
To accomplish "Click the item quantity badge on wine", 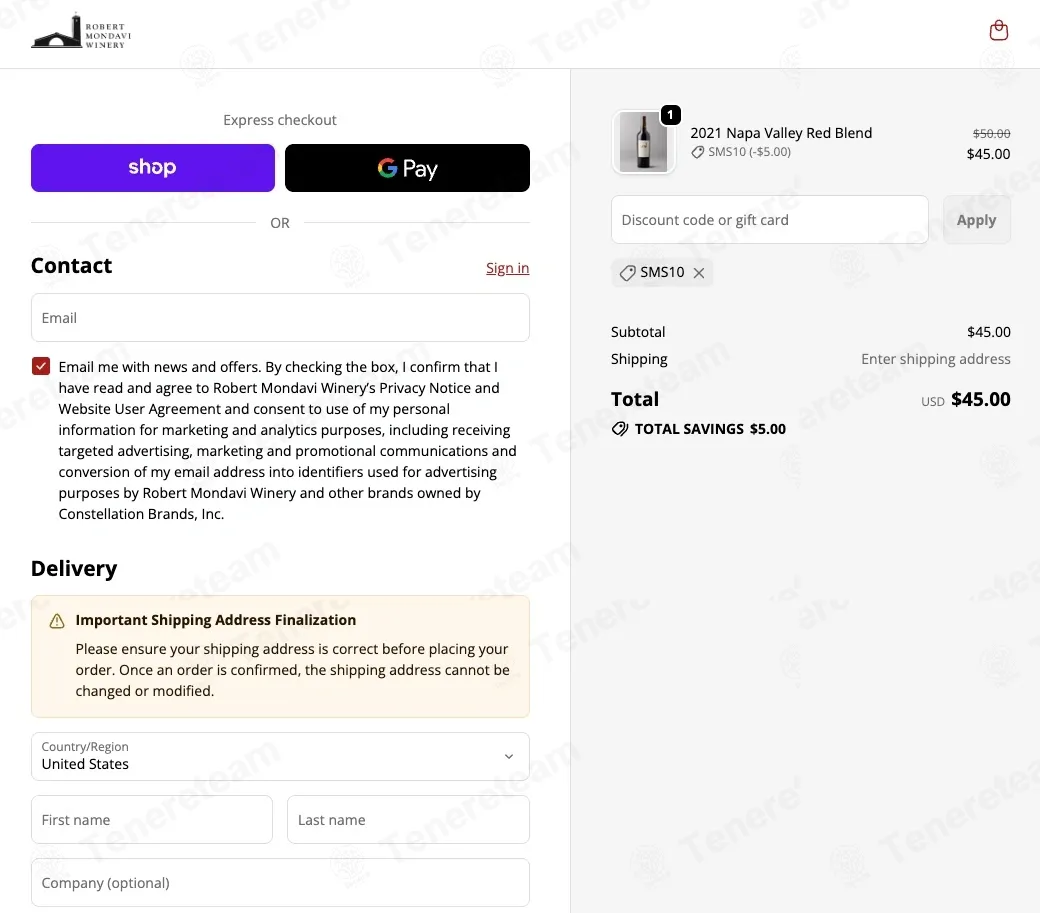I will 671,115.
